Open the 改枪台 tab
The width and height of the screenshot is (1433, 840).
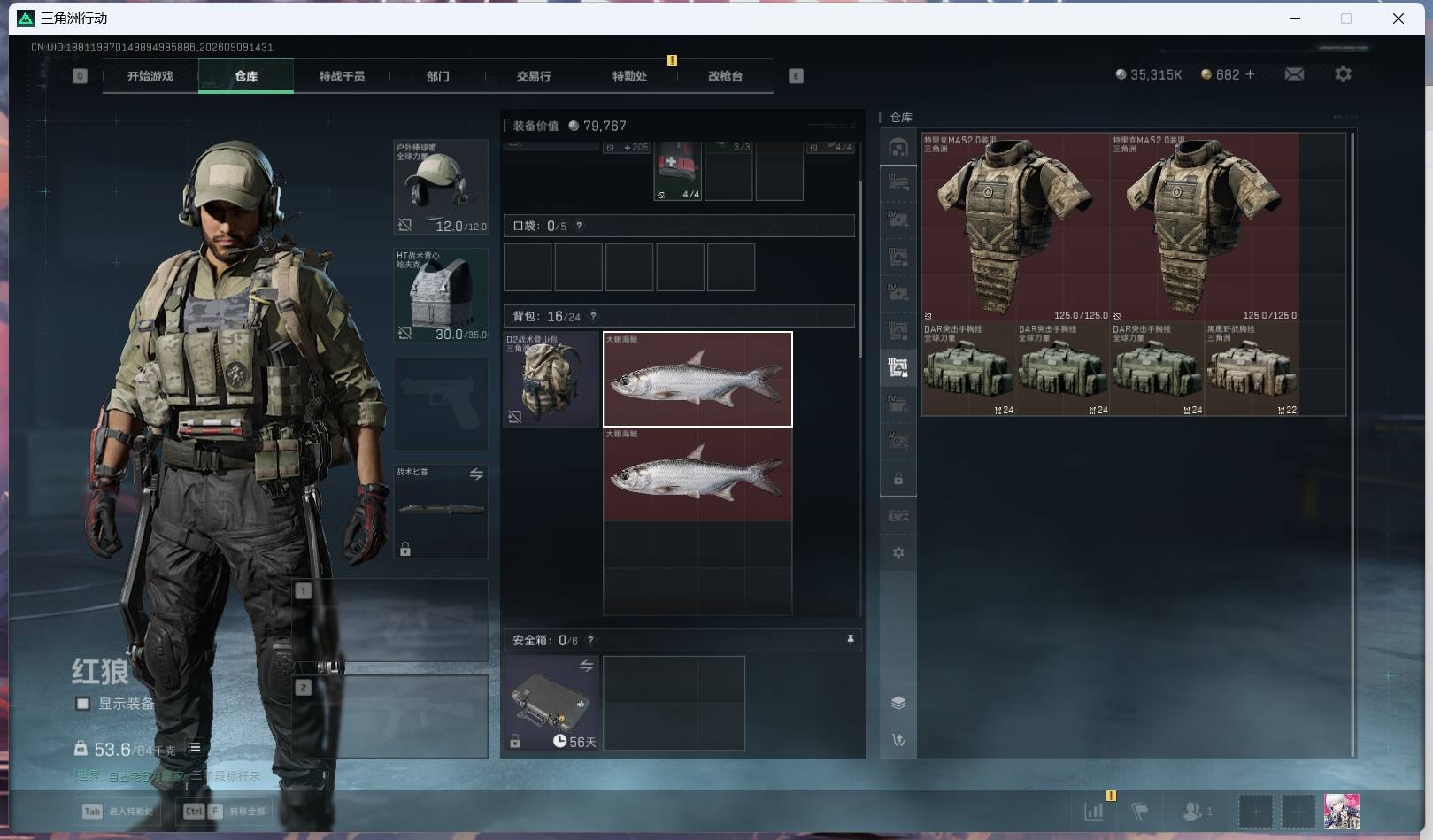[725, 76]
